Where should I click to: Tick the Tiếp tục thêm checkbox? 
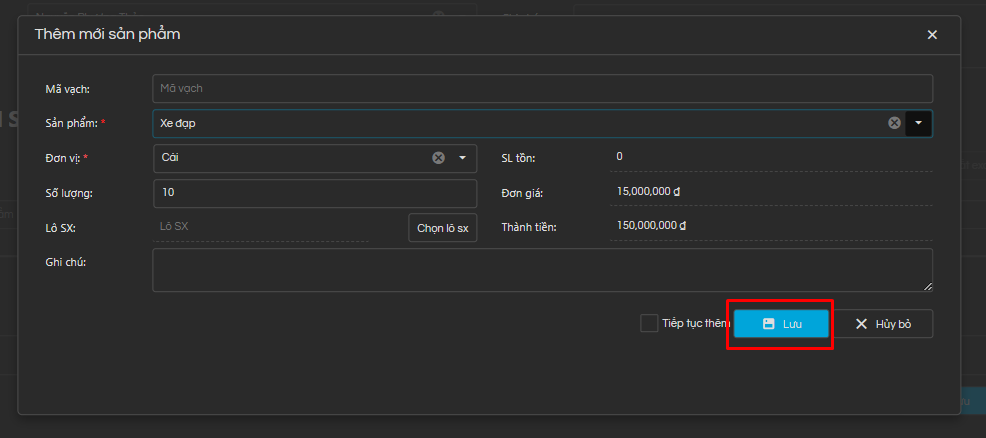[x=649, y=324]
